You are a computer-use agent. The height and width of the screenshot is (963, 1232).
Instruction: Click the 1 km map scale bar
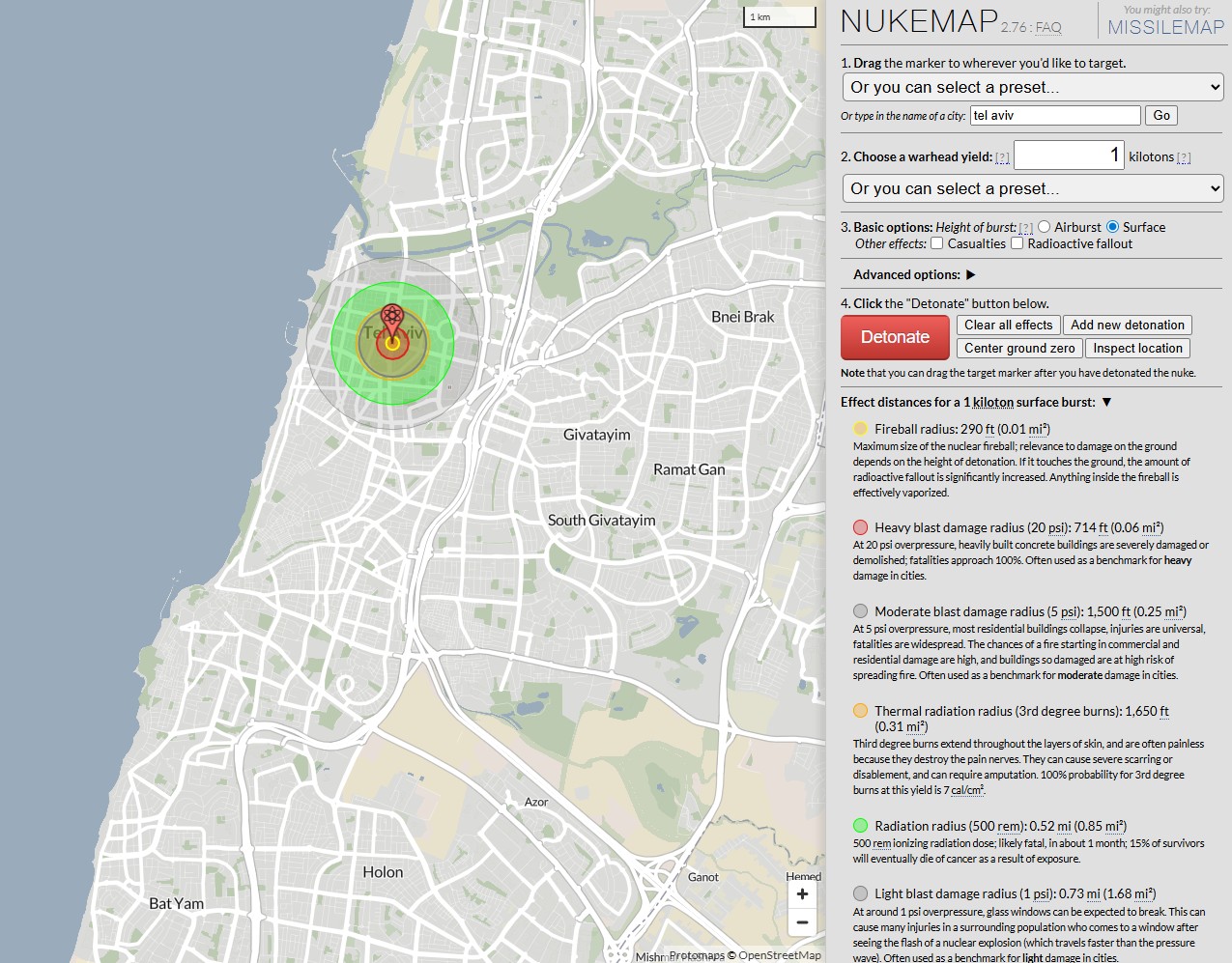781,16
